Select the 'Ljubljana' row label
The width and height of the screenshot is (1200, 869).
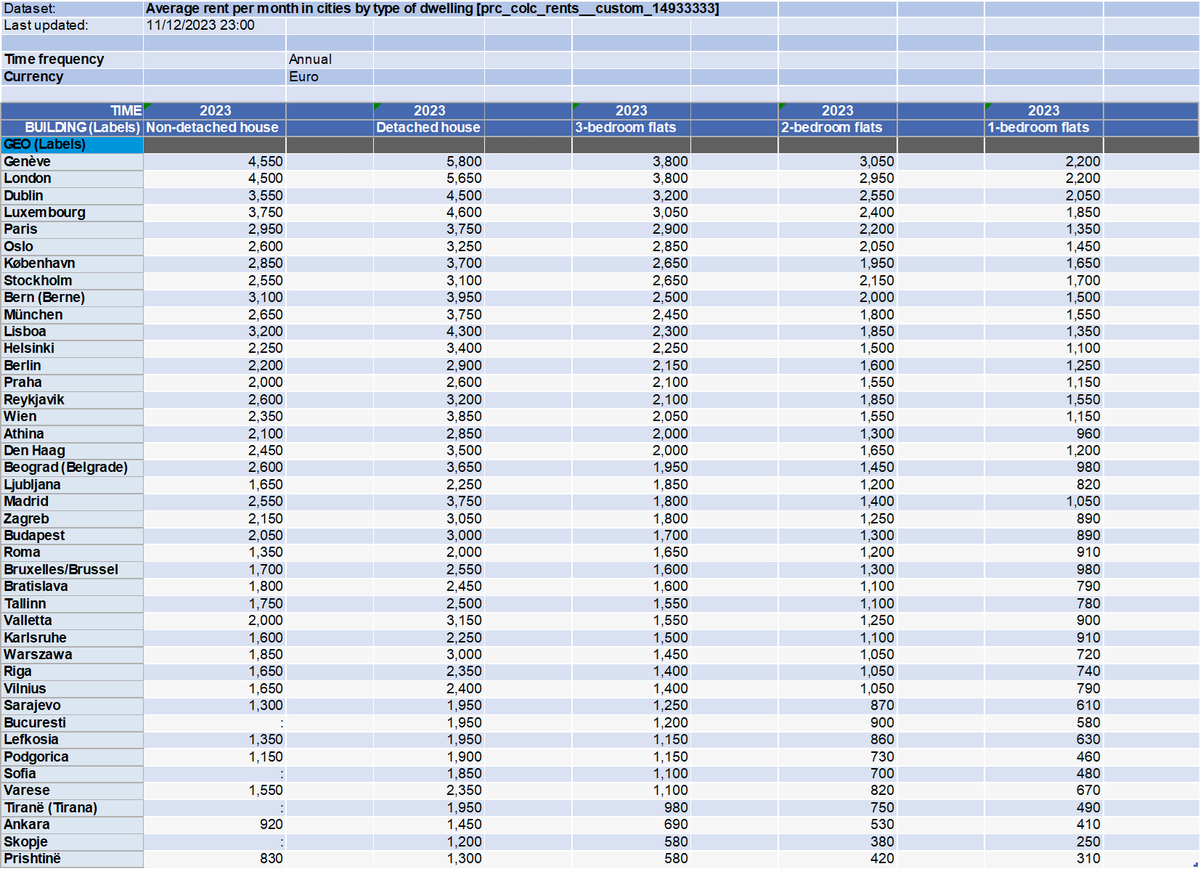point(72,484)
